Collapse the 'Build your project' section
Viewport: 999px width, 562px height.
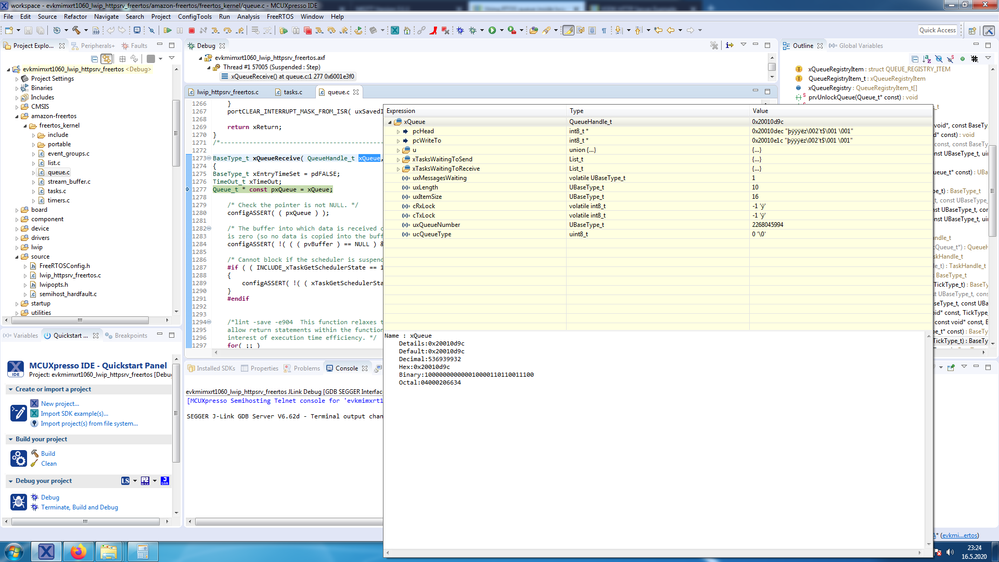coord(11,439)
